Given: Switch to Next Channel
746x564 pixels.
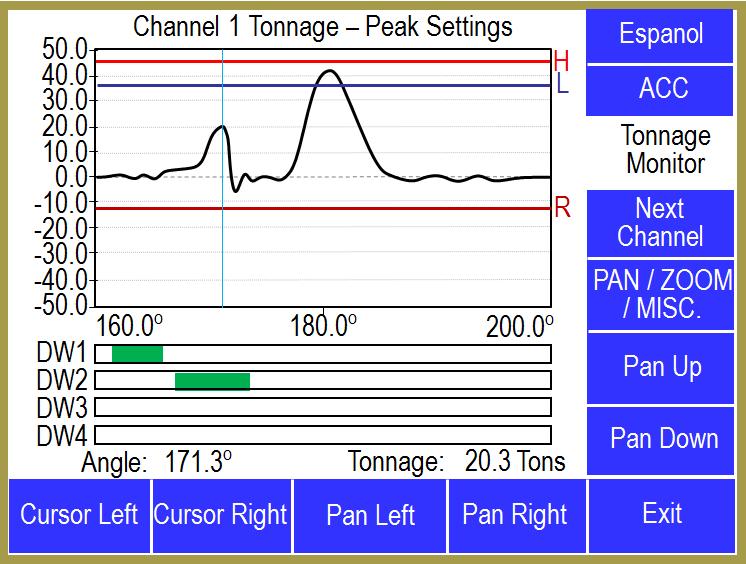Looking at the screenshot, I should coord(660,223).
